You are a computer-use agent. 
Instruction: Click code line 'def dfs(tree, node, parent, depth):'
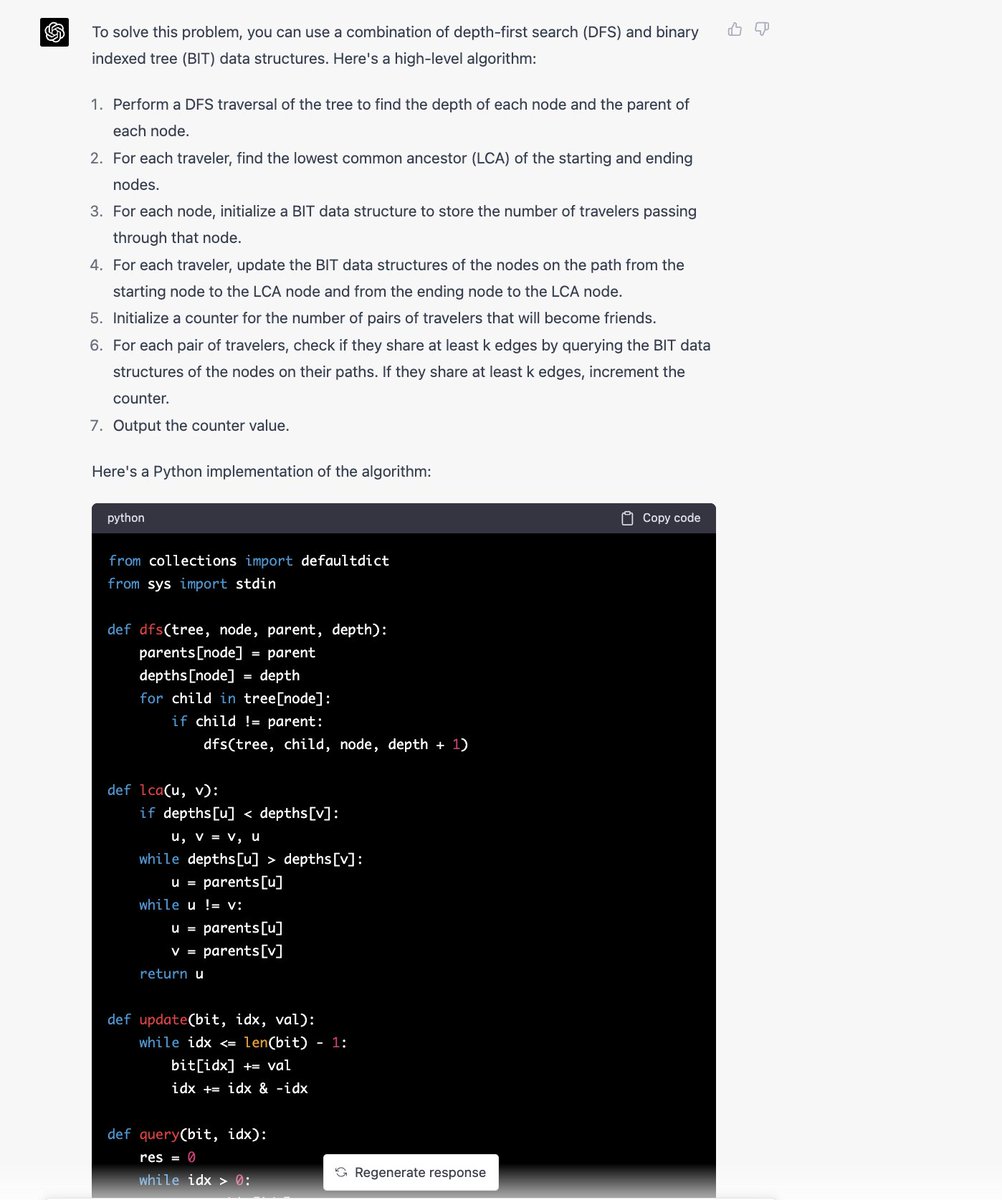point(247,629)
